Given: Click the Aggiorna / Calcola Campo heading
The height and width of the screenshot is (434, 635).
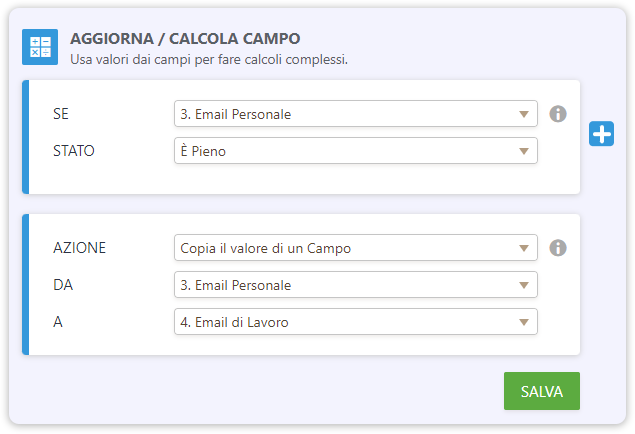Looking at the screenshot, I should tap(185, 39).
